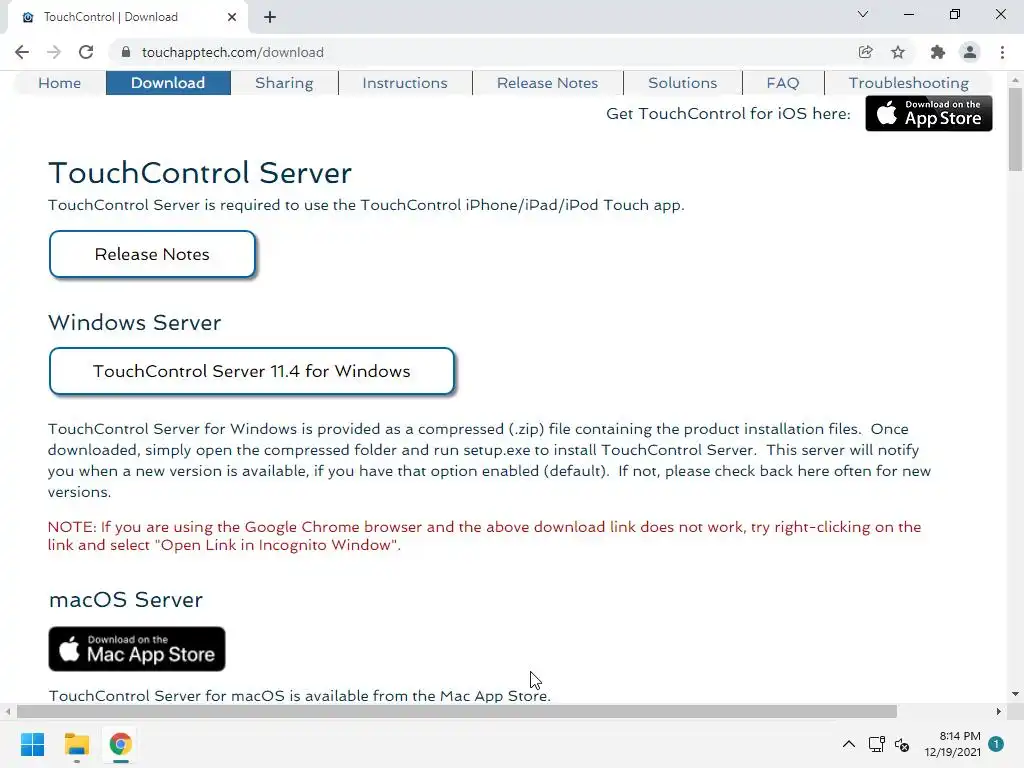This screenshot has width=1024, height=768.
Task: Open the Solutions menu item
Action: 682,83
